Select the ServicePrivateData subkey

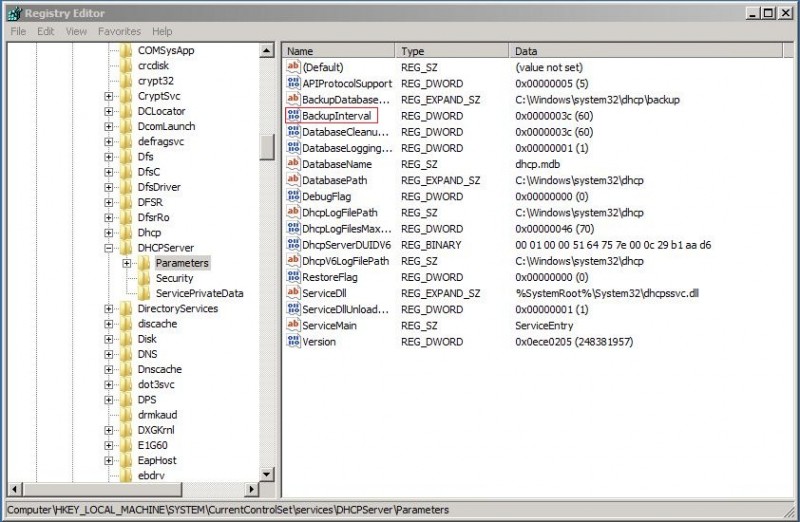[199, 294]
